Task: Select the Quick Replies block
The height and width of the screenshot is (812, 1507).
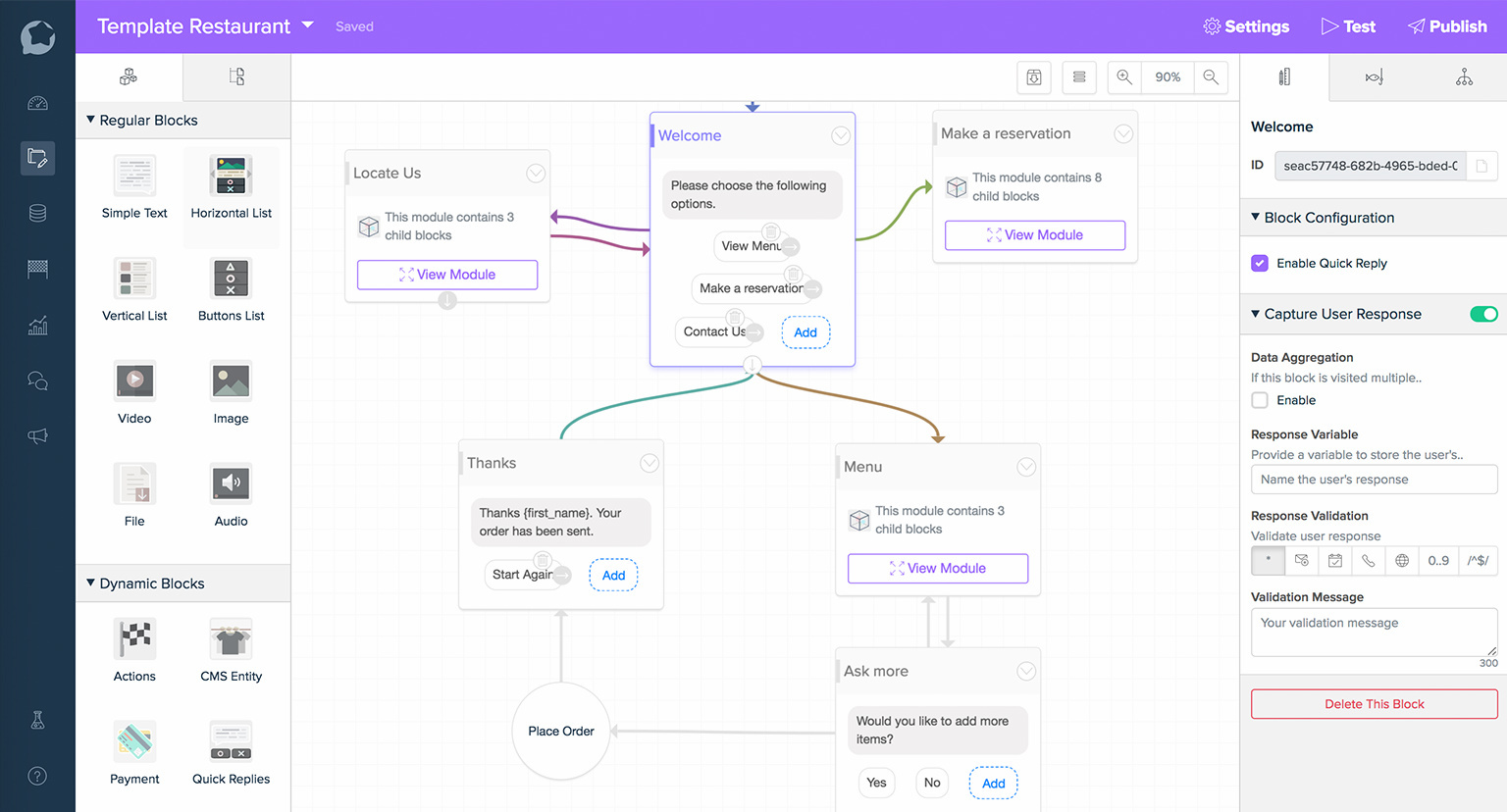Action: [232, 753]
